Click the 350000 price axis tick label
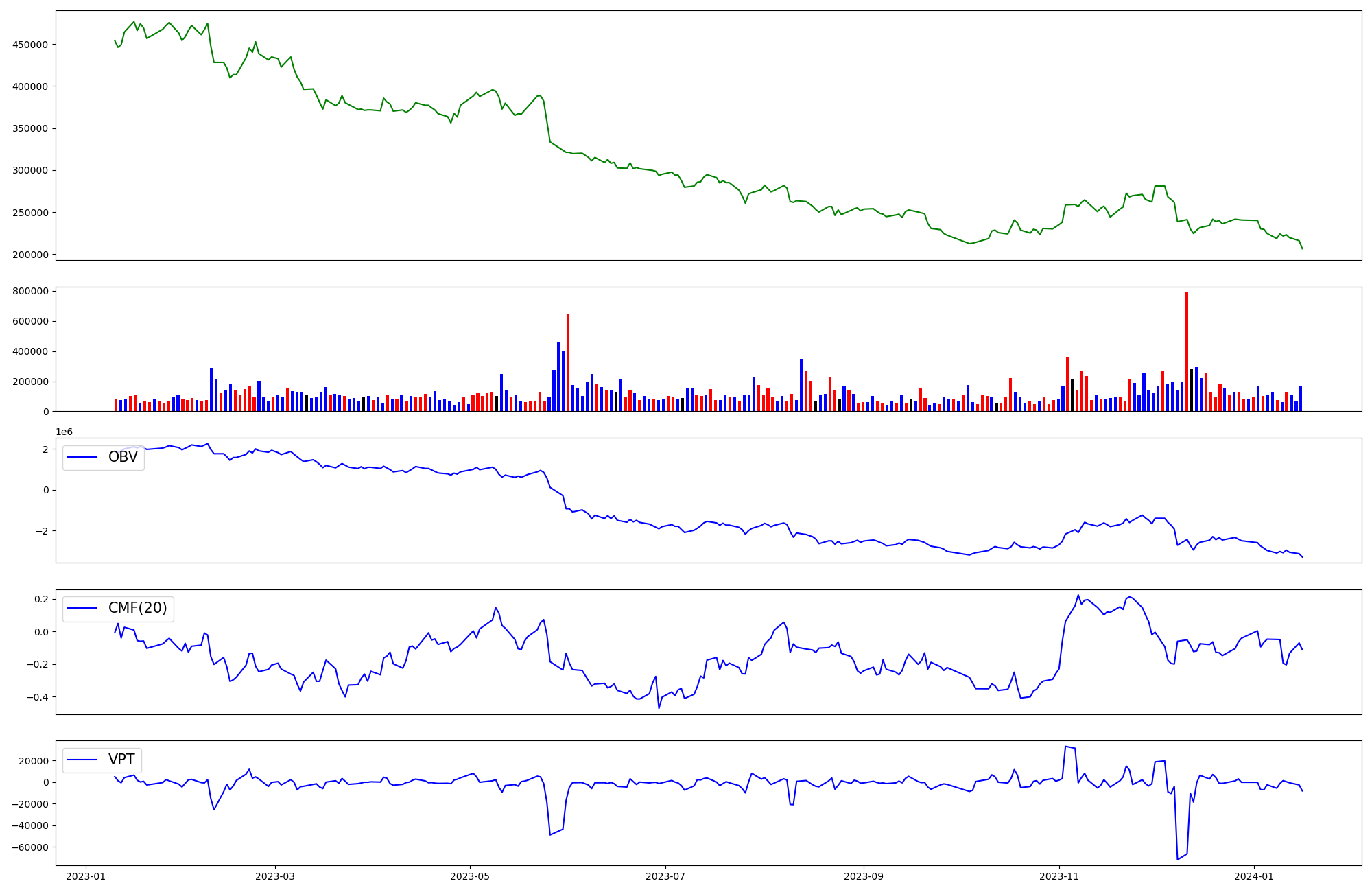 point(30,128)
